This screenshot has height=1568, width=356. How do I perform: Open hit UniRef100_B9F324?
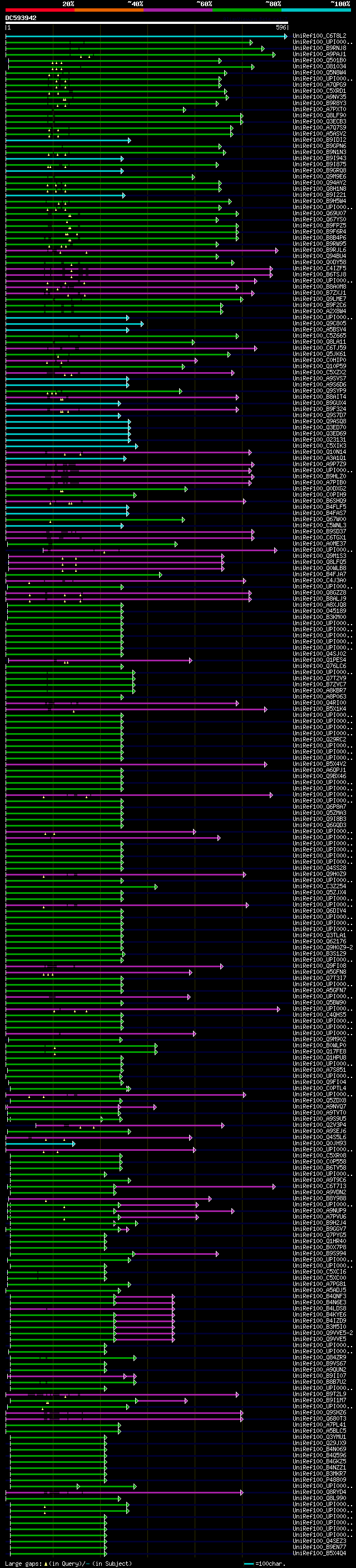pyautogui.click(x=319, y=409)
